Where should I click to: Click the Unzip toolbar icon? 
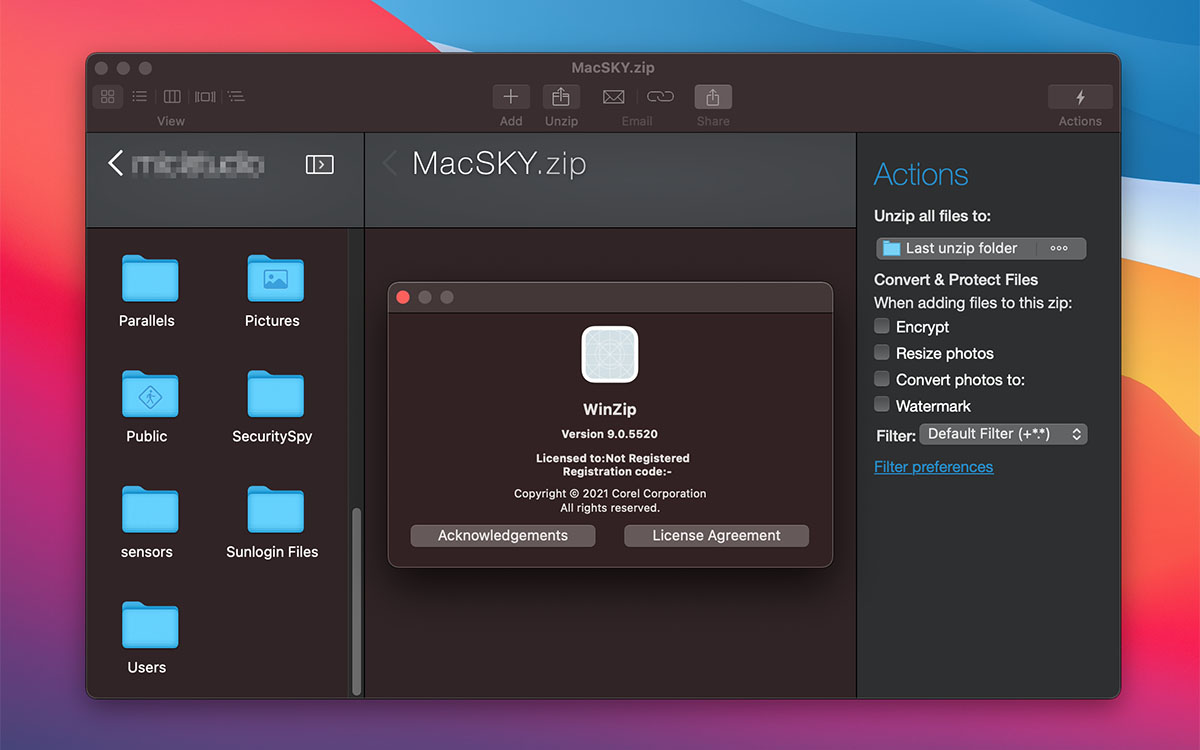coord(561,97)
